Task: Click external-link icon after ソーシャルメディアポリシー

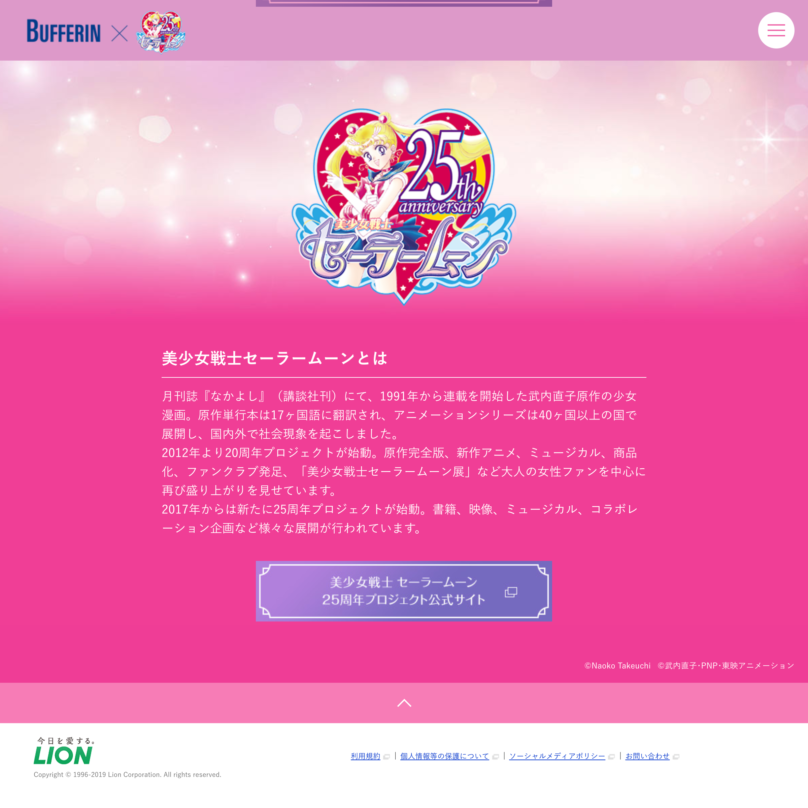Action: (612, 756)
